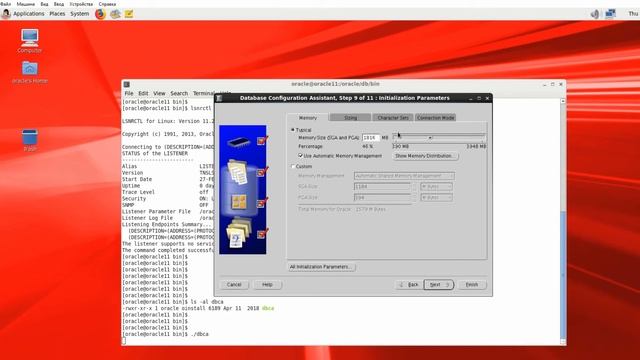Click the documents image in wizard sidebar
This screenshot has width=640, height=360.
[238, 172]
